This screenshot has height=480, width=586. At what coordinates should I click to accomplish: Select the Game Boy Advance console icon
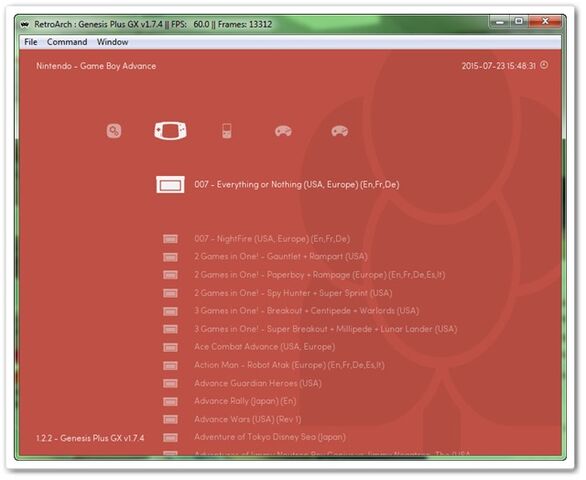click(x=170, y=131)
